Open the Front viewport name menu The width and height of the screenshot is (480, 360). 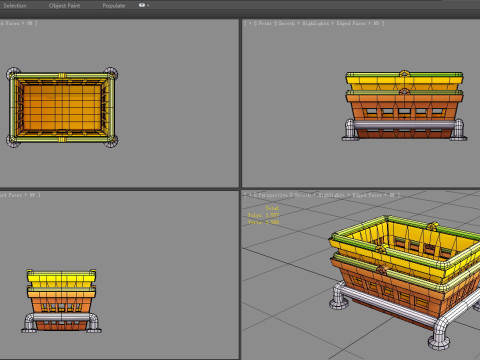point(265,23)
